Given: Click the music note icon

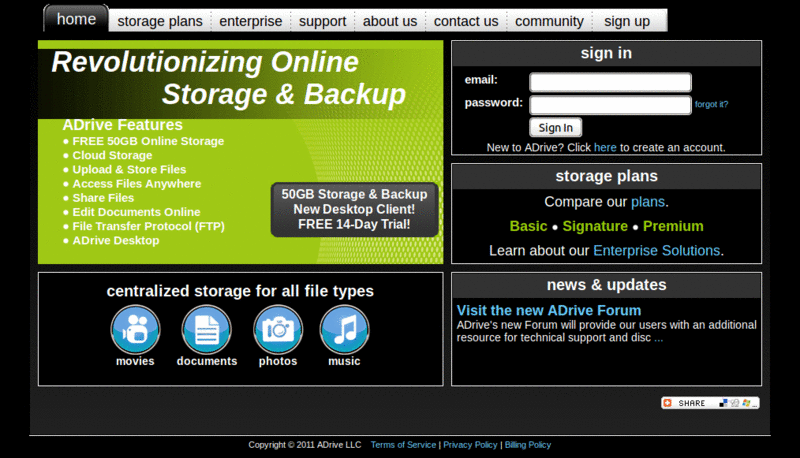Looking at the screenshot, I should click(x=344, y=329).
